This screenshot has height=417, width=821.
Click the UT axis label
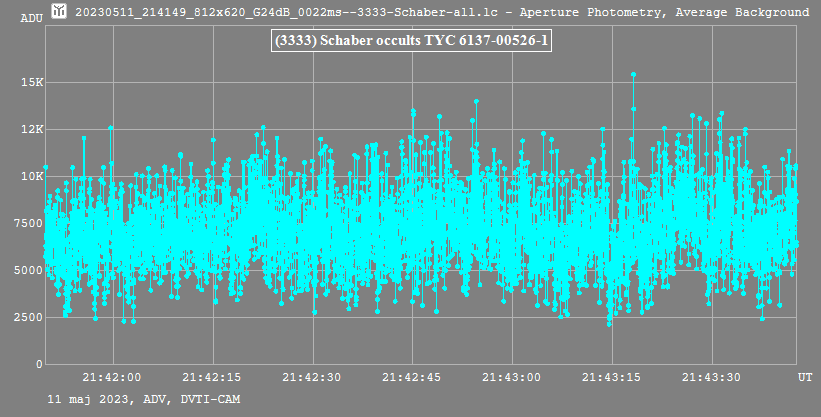click(x=805, y=377)
